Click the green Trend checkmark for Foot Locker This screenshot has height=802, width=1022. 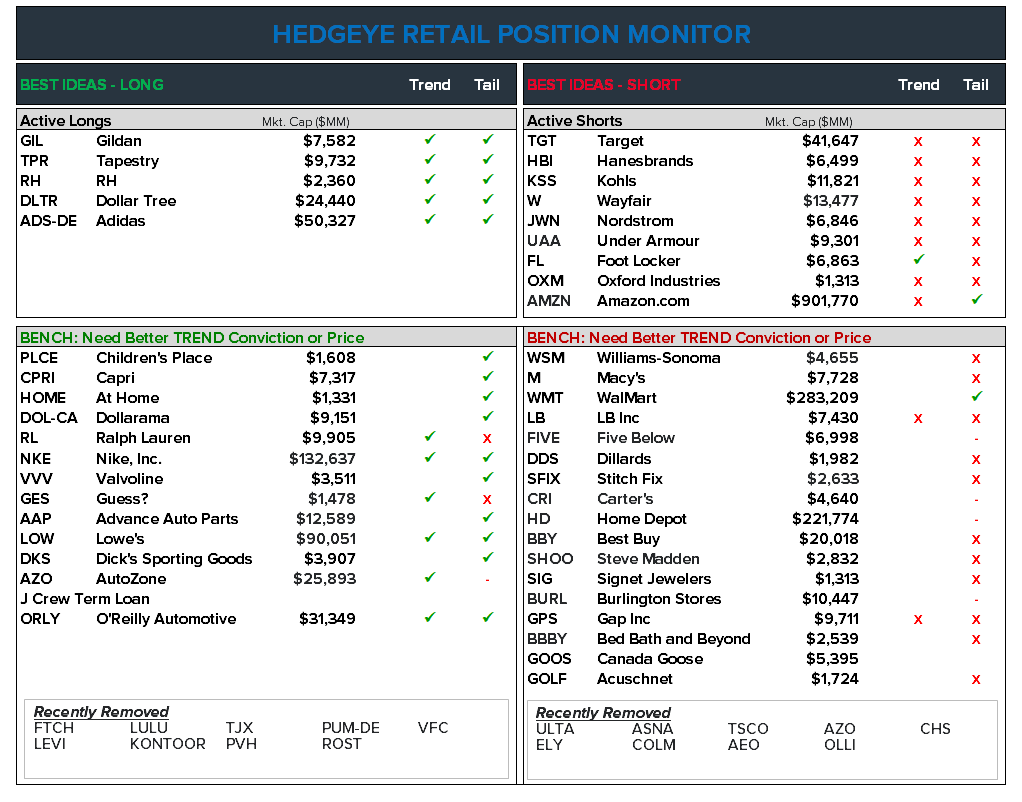[x=918, y=261]
